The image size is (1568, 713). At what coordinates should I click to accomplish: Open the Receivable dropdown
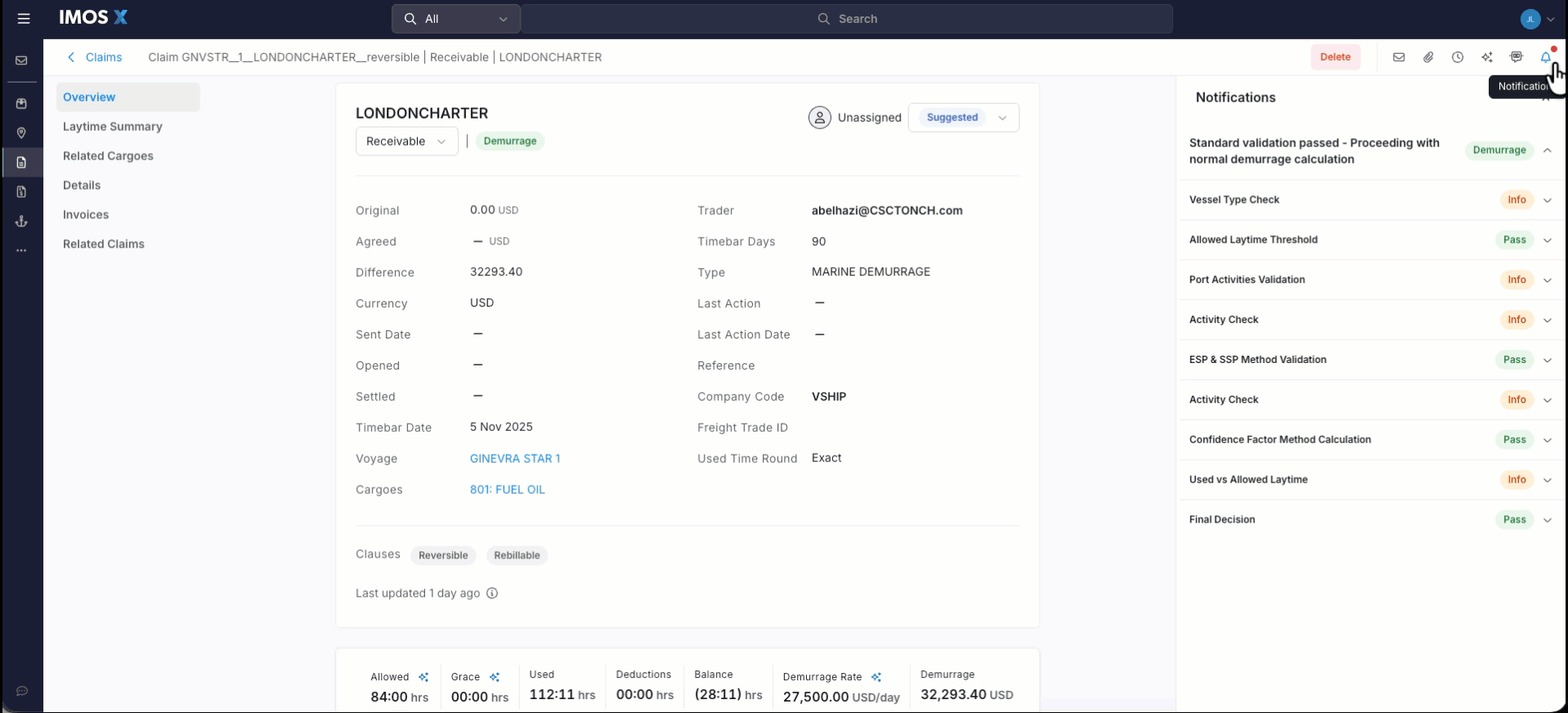pyautogui.click(x=406, y=141)
